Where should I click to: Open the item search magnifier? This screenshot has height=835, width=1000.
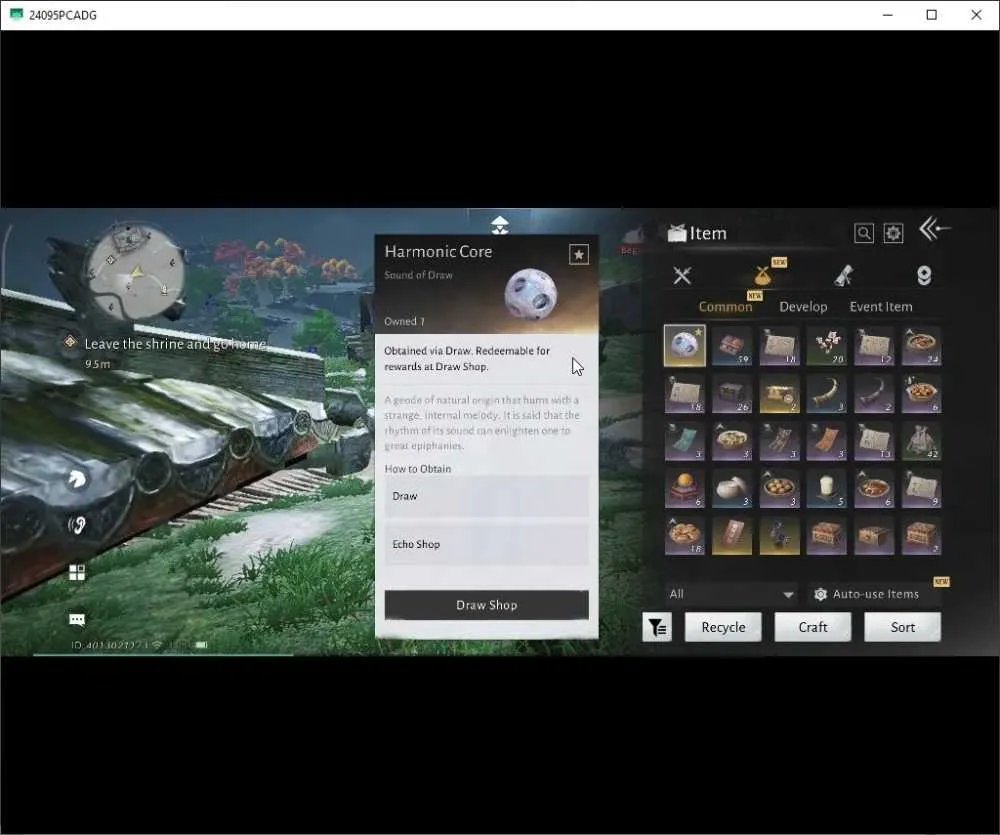(x=864, y=233)
